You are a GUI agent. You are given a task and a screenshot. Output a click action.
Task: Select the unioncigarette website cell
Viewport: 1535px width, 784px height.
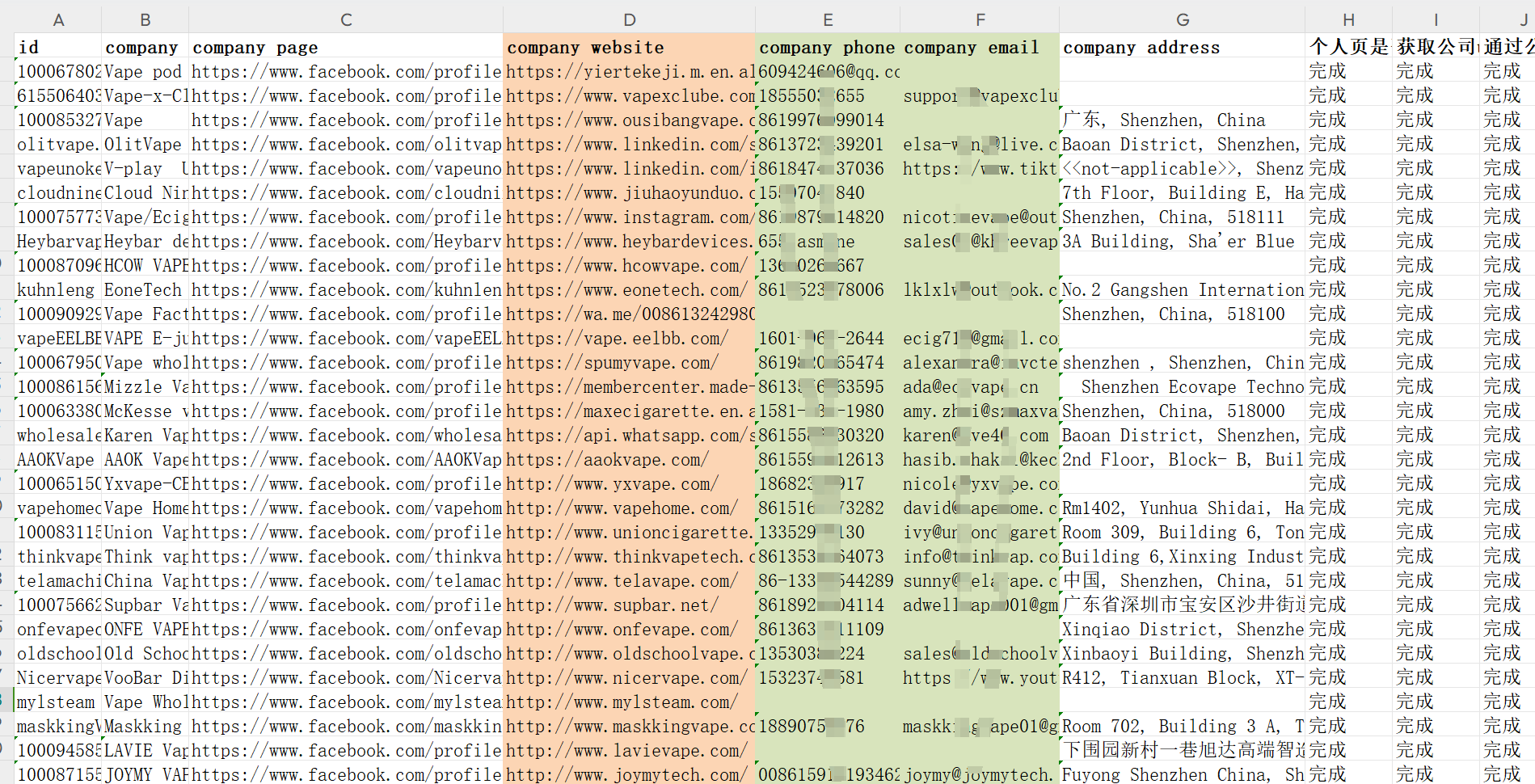tap(630, 532)
